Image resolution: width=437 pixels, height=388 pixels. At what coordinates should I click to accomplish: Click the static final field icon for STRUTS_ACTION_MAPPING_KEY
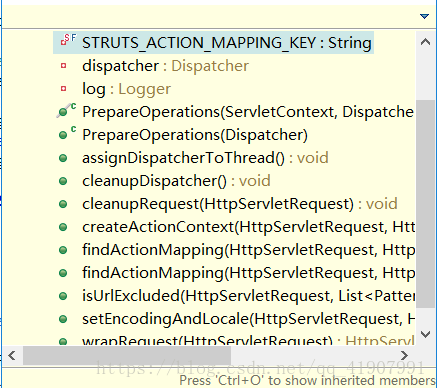(x=68, y=40)
